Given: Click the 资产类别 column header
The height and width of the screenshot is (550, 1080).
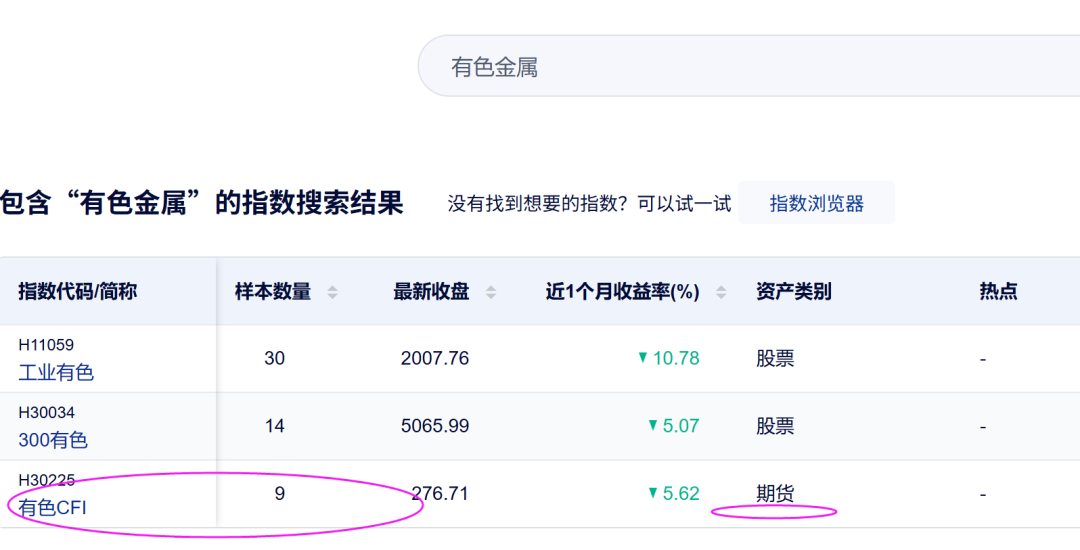Looking at the screenshot, I should click(x=794, y=292).
